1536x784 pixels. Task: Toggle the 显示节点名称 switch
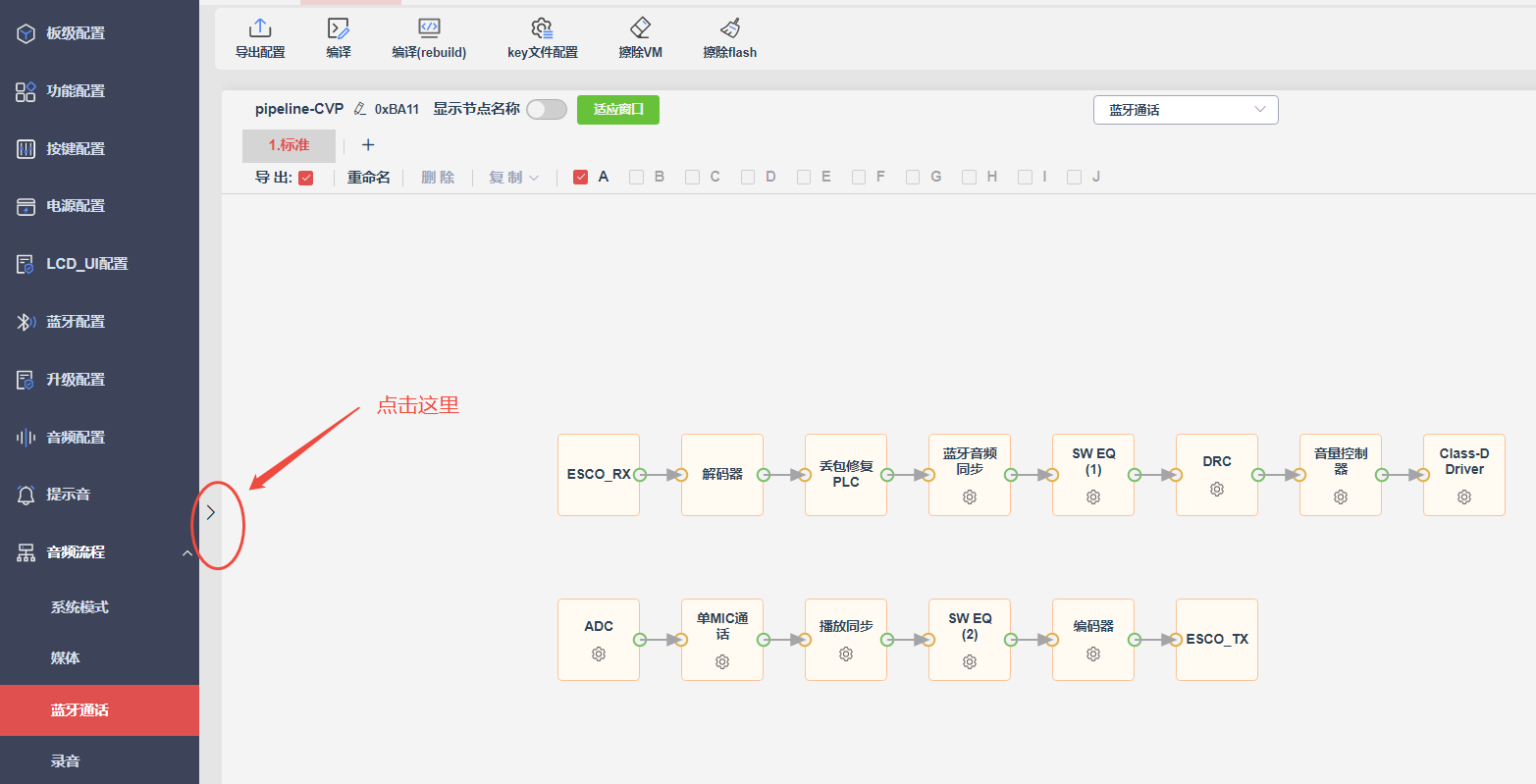[x=547, y=109]
